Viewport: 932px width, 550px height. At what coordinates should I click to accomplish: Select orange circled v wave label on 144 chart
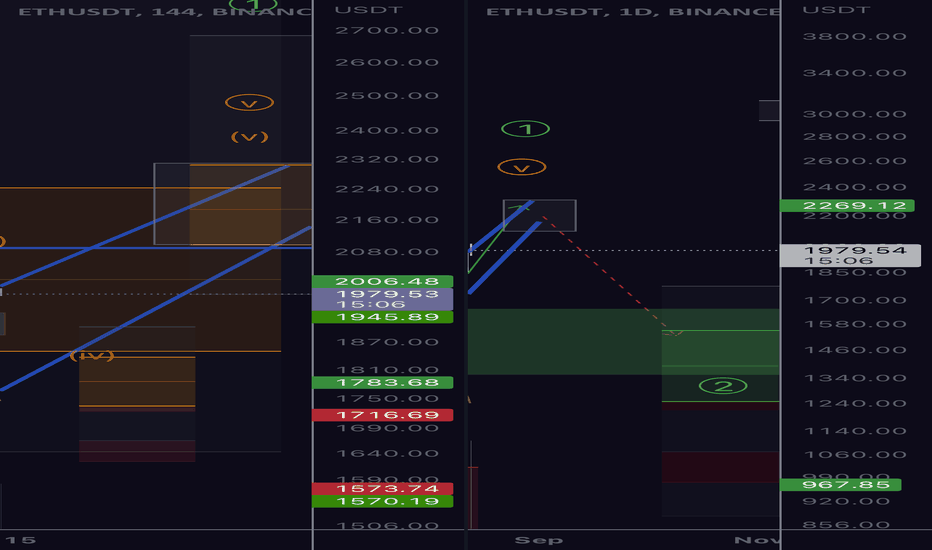point(250,103)
